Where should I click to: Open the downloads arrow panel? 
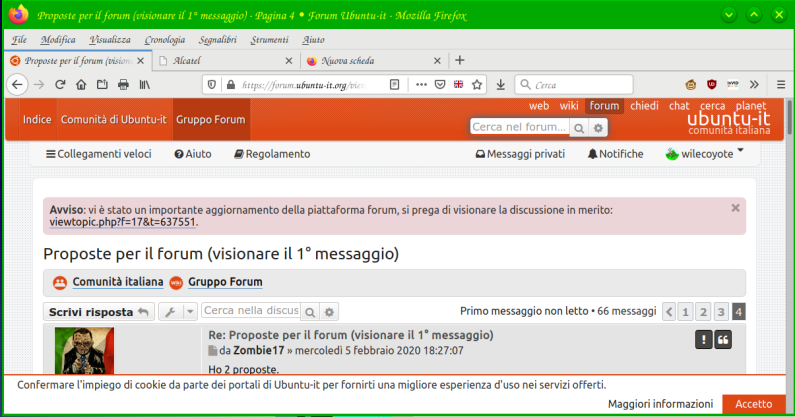500,85
